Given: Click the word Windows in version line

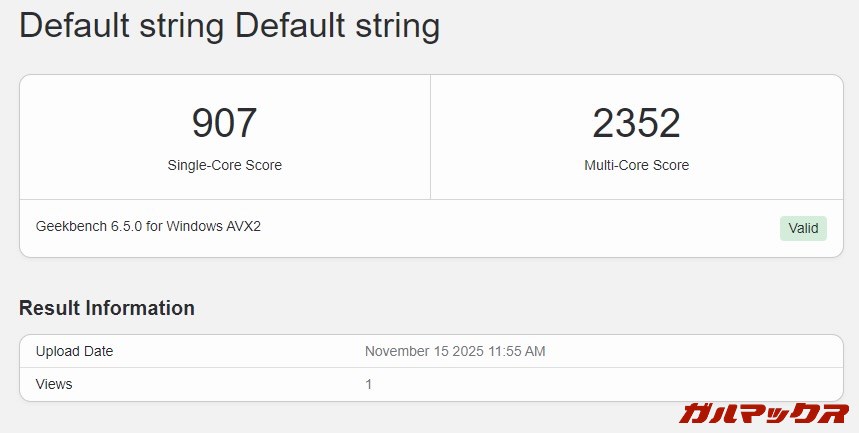Looking at the screenshot, I should [196, 226].
